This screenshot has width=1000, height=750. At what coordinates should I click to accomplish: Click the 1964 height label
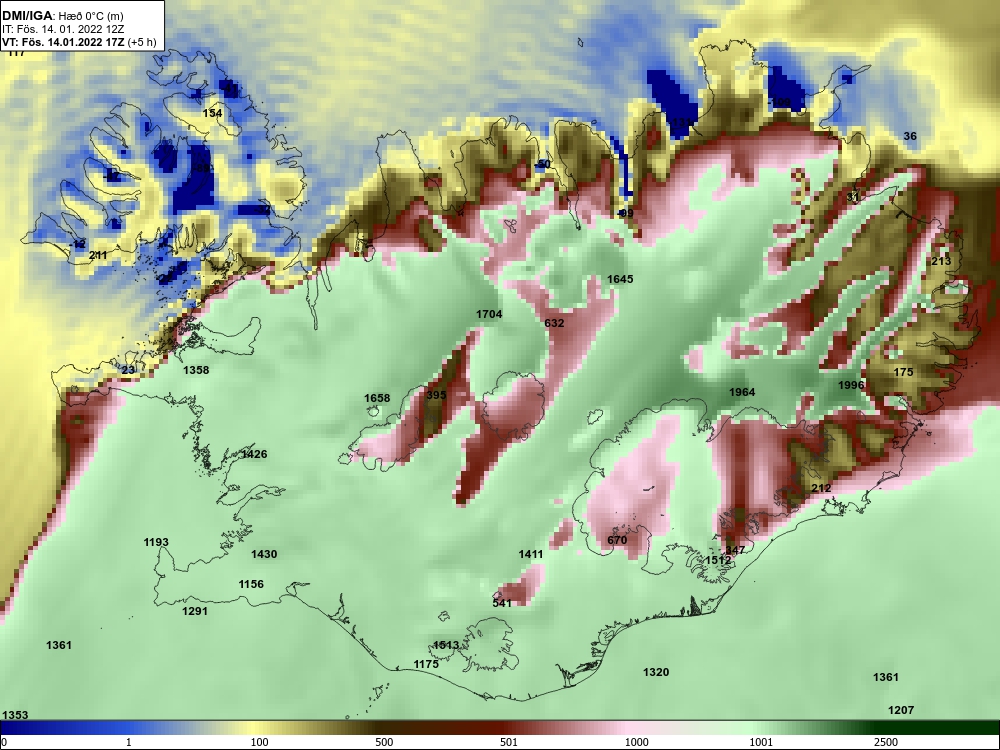click(x=742, y=392)
